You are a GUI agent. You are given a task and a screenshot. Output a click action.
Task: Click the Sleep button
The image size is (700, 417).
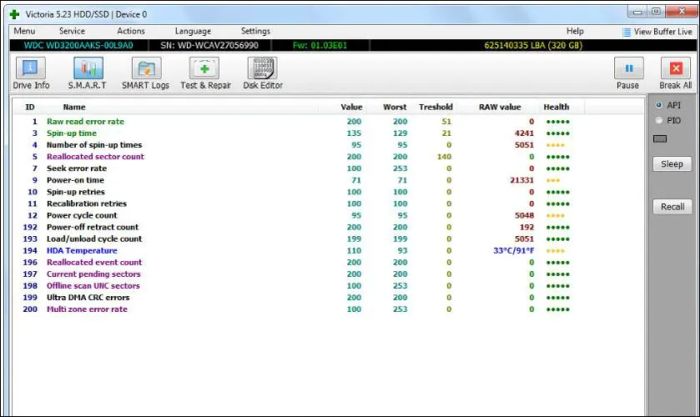pyautogui.click(x=672, y=164)
